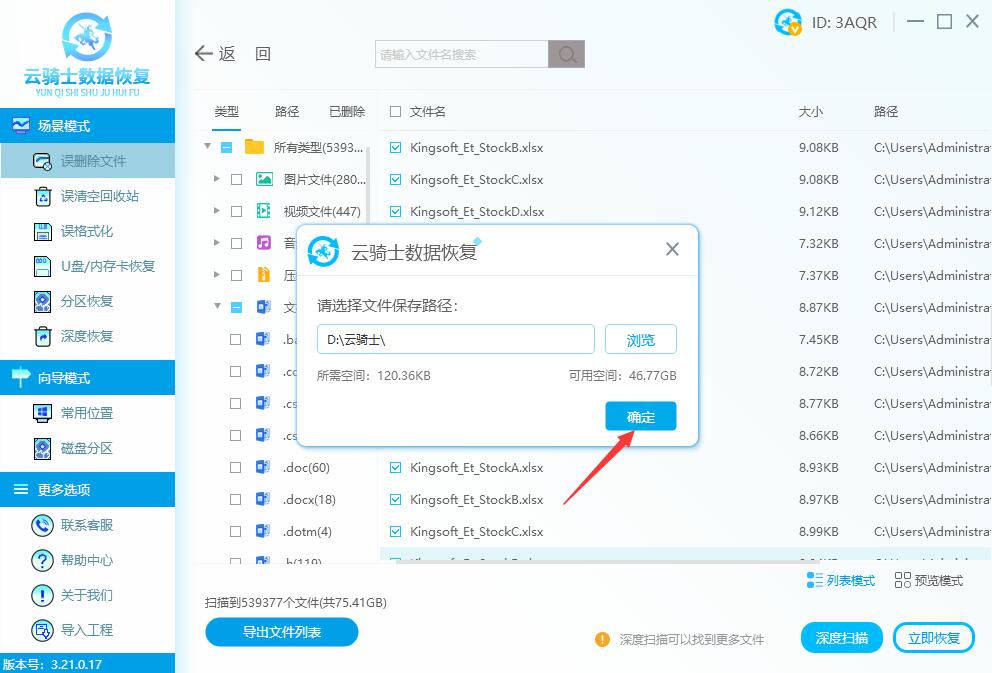
Task: Expand the 图片文件 tree node
Action: click(217, 179)
